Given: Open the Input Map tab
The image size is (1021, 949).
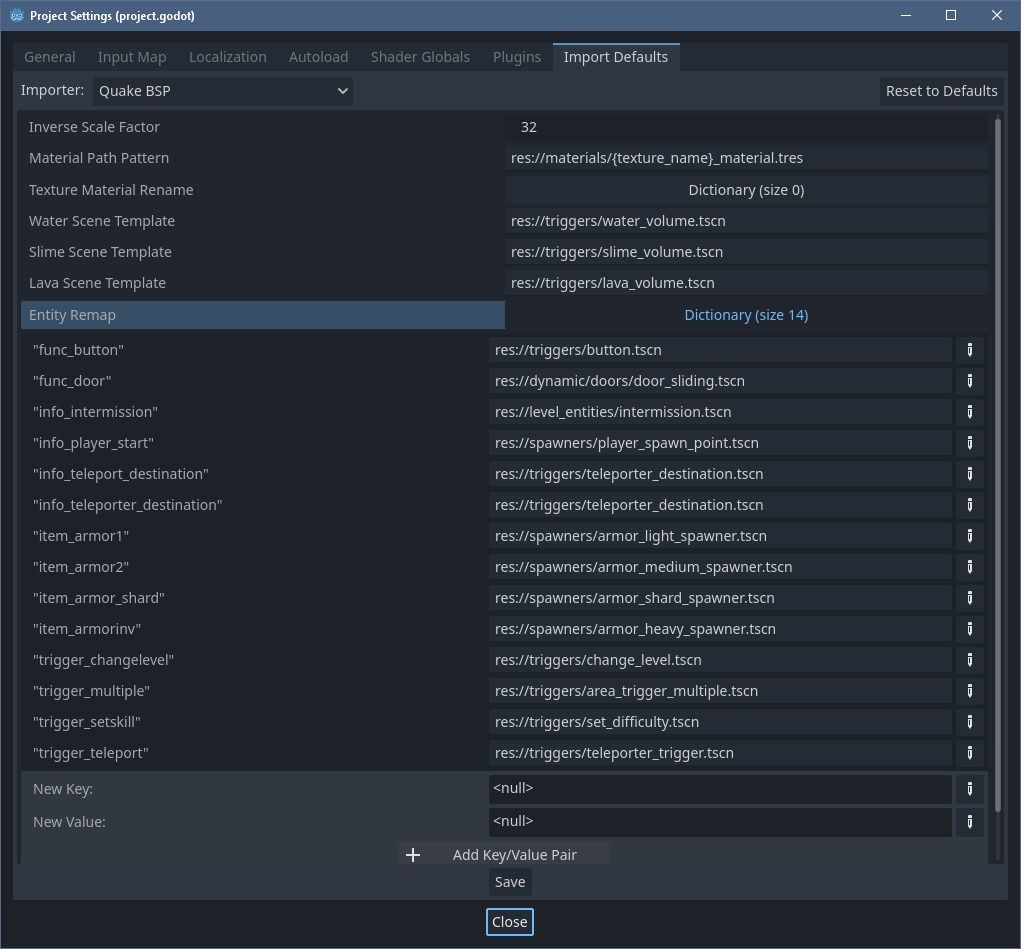Looking at the screenshot, I should click(131, 57).
